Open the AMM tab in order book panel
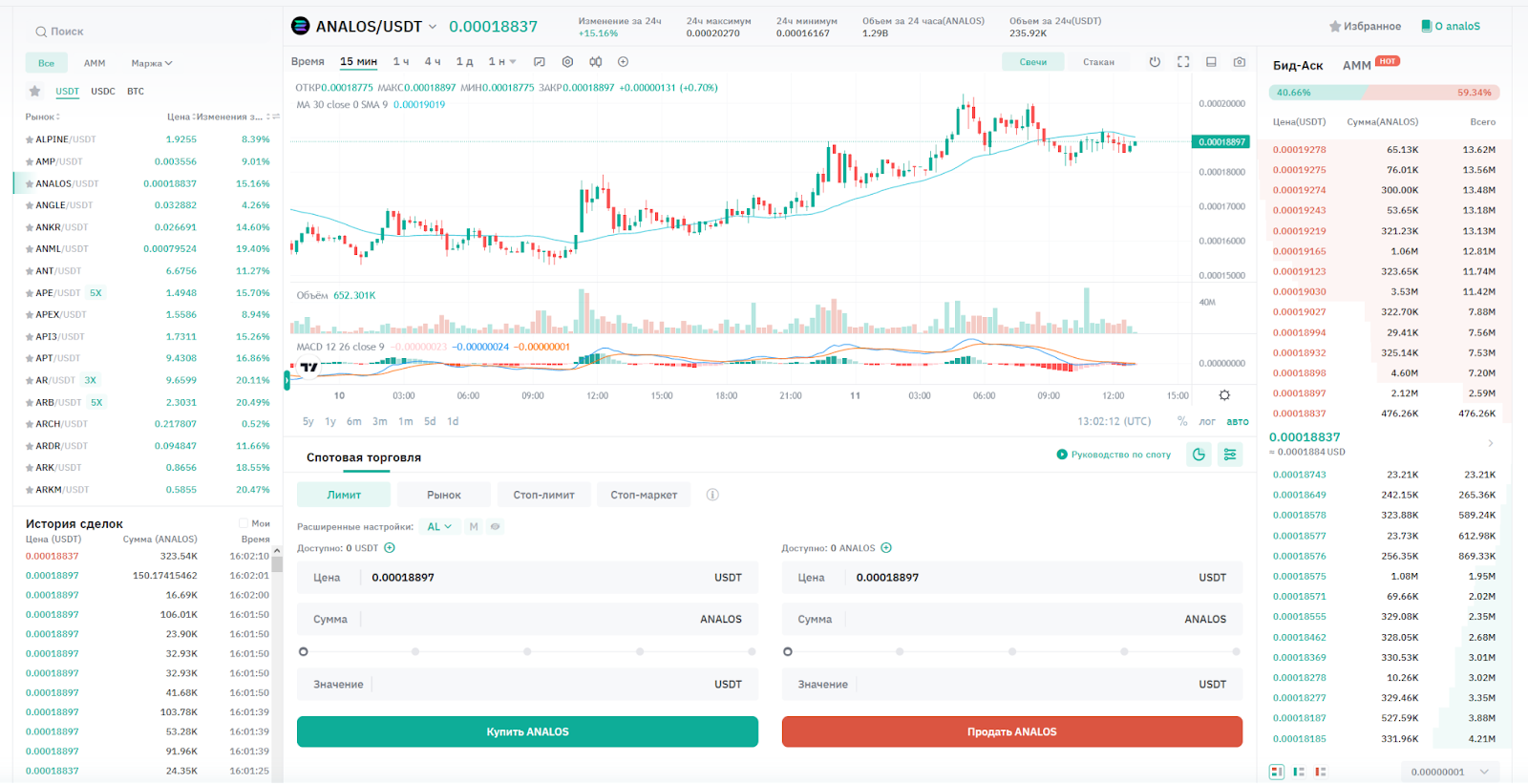 (1357, 66)
